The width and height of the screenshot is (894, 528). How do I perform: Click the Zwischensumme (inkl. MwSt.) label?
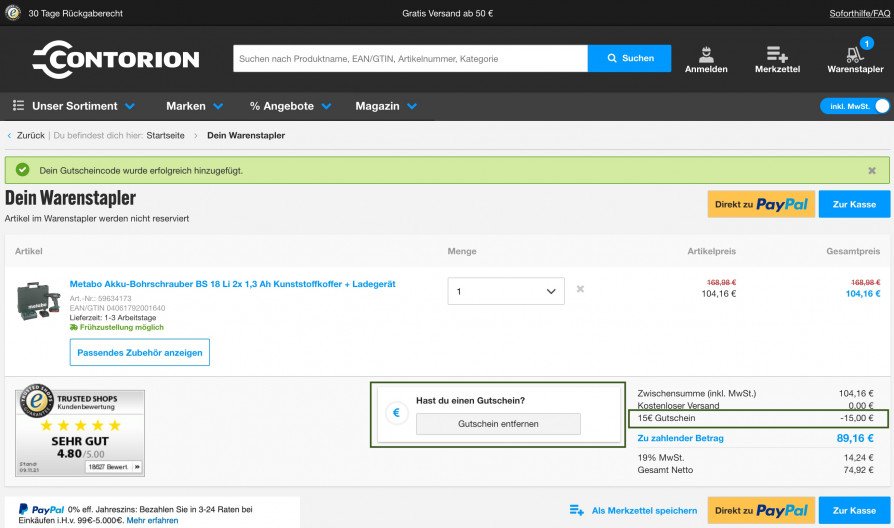click(697, 393)
